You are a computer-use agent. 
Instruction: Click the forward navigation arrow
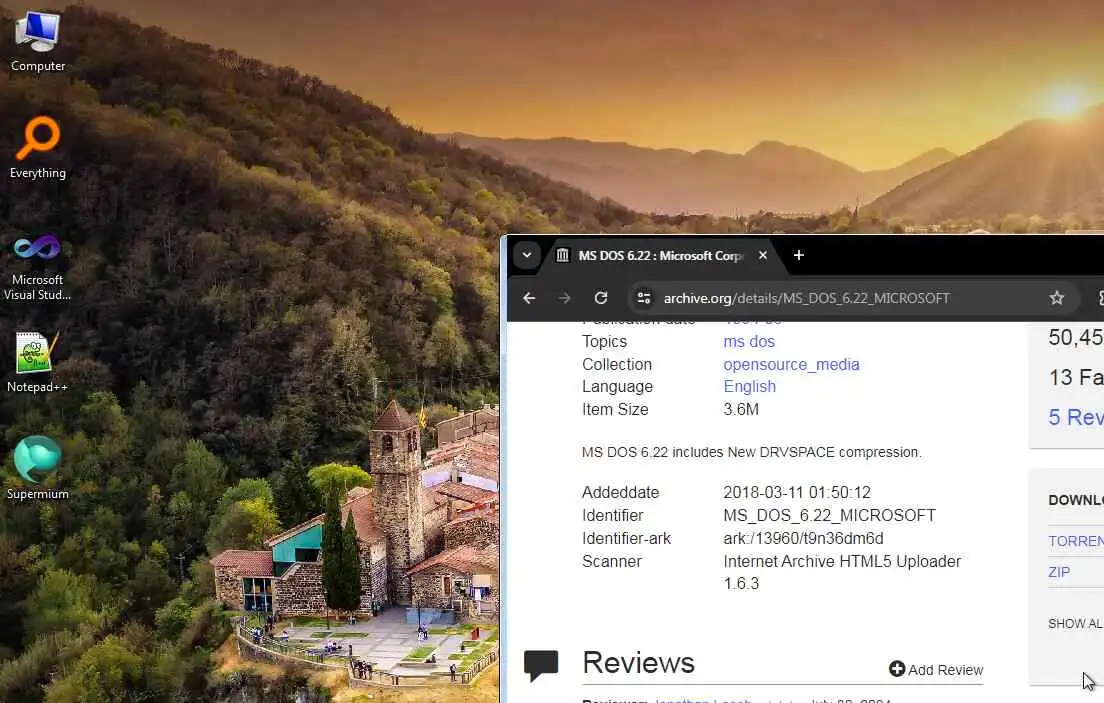point(565,298)
